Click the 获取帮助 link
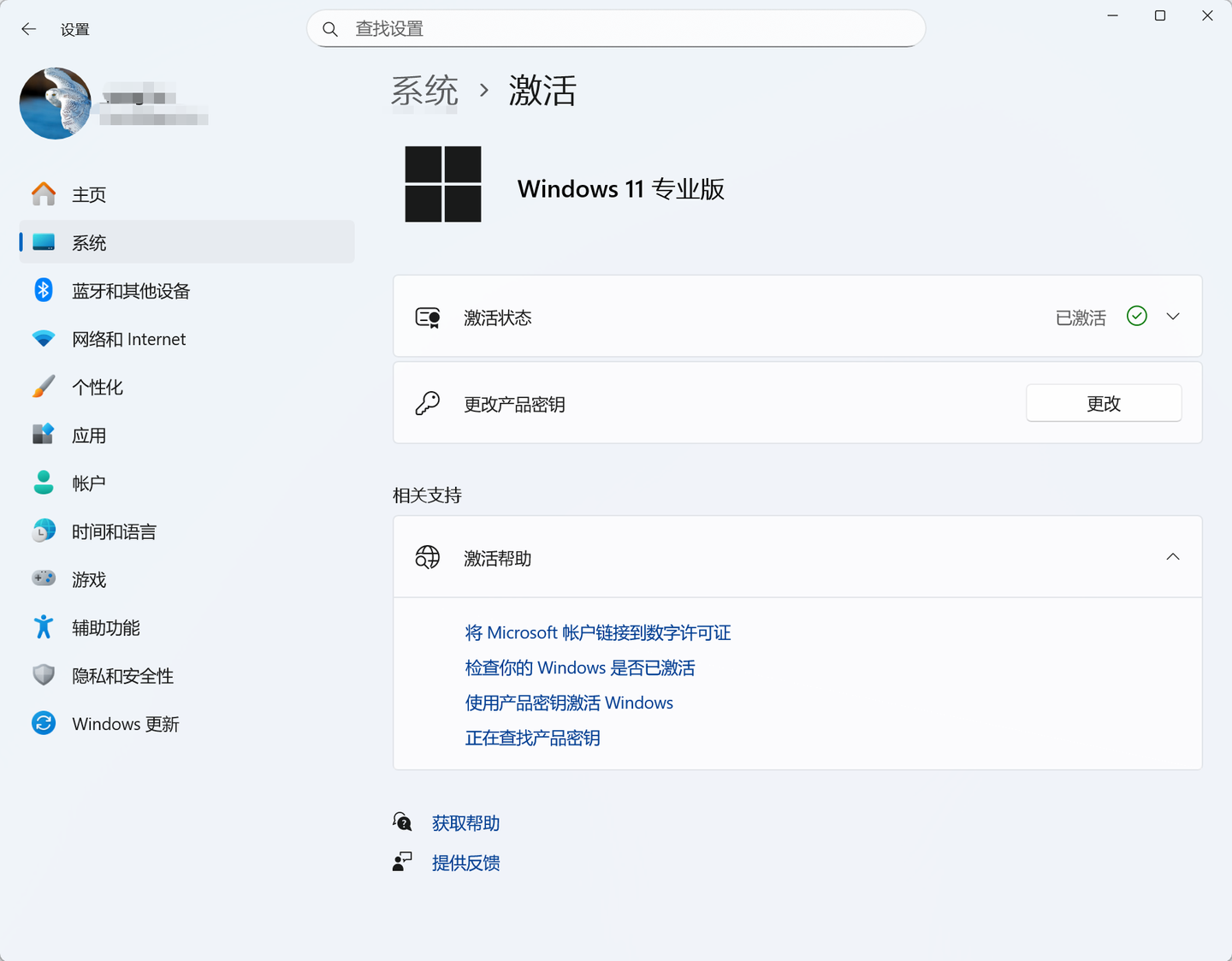This screenshot has width=1232, height=961. 465,823
